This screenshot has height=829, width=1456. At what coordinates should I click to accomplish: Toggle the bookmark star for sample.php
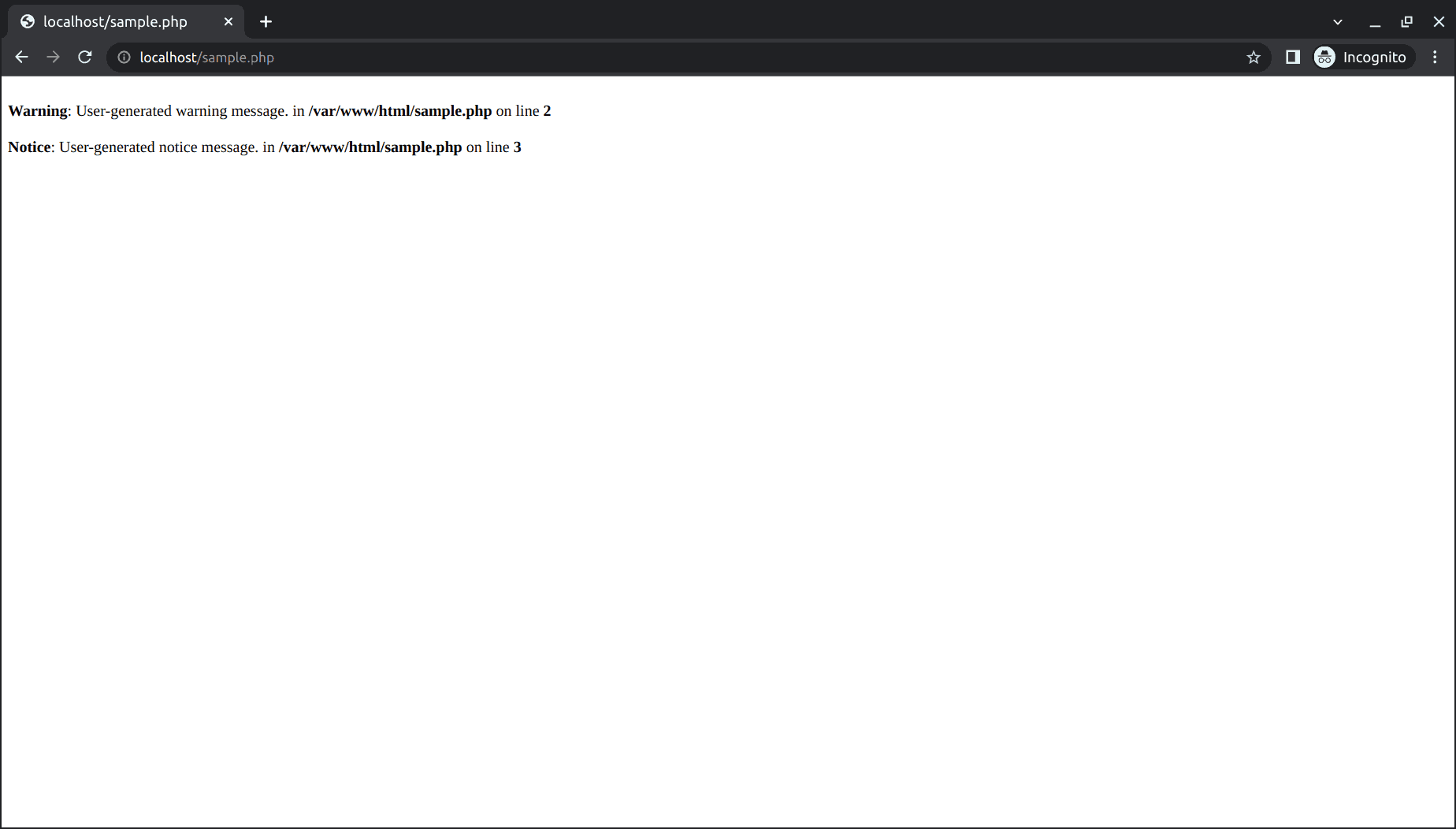pos(1254,57)
